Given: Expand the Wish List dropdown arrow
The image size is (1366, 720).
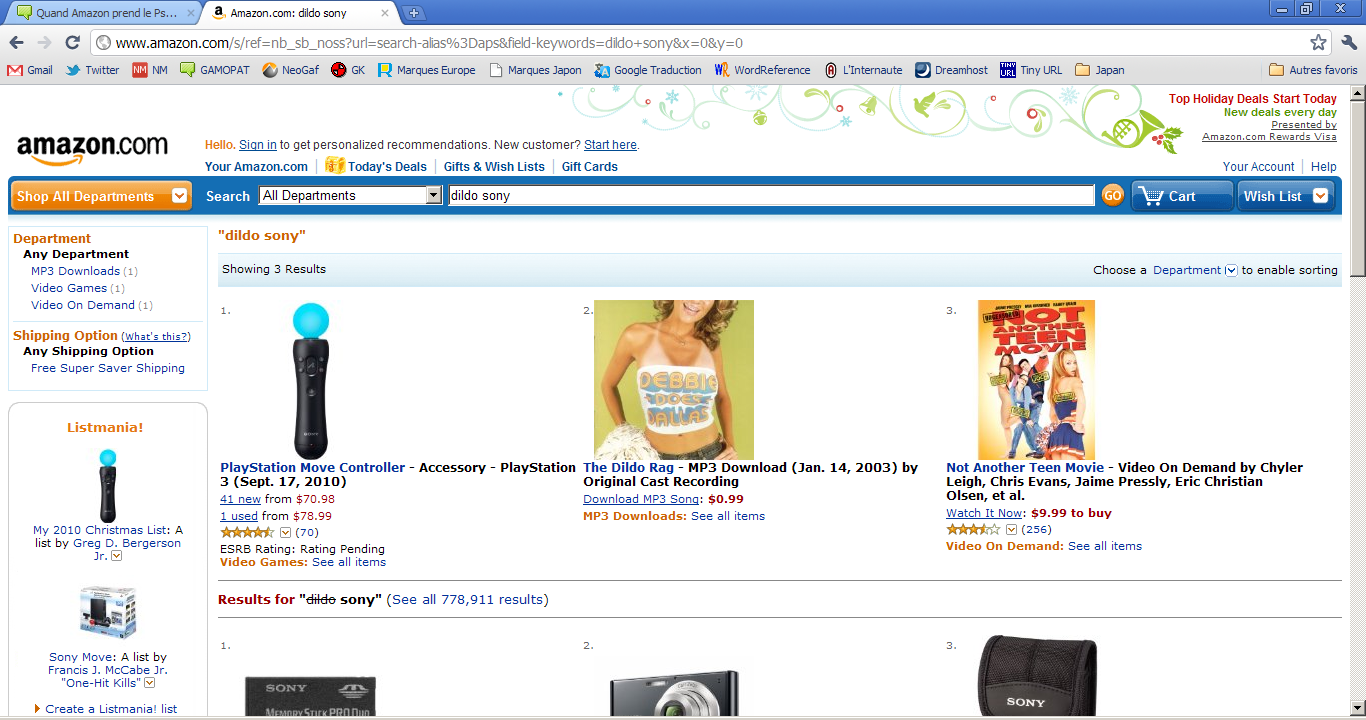Looking at the screenshot, I should [1321, 196].
